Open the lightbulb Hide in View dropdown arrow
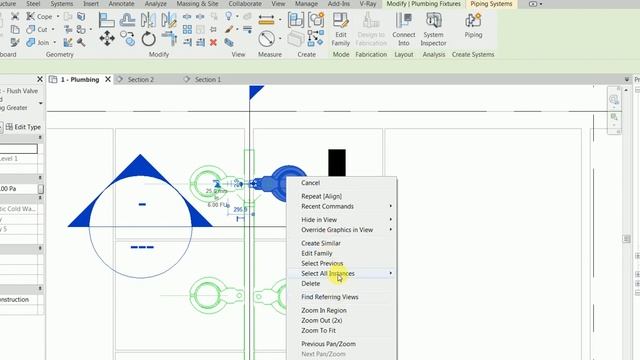Screen dimensions: 640x360 pos(237,16)
